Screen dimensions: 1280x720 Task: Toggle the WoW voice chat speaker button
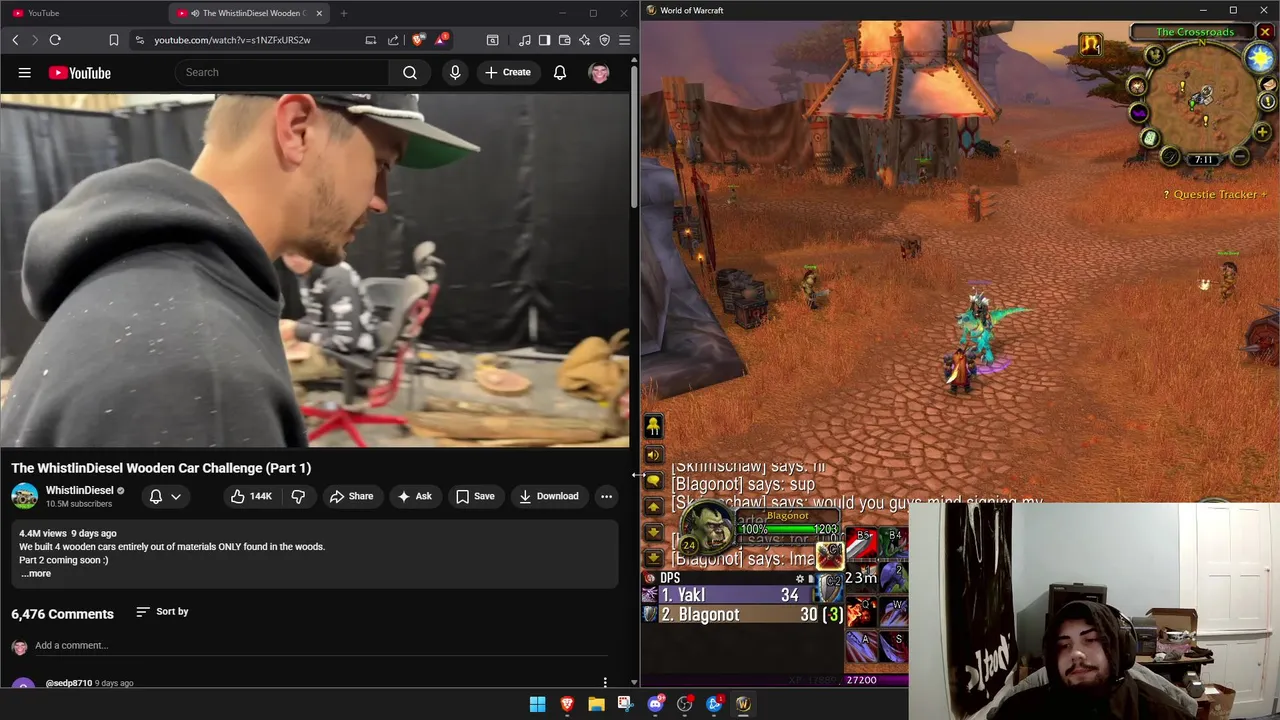[653, 455]
